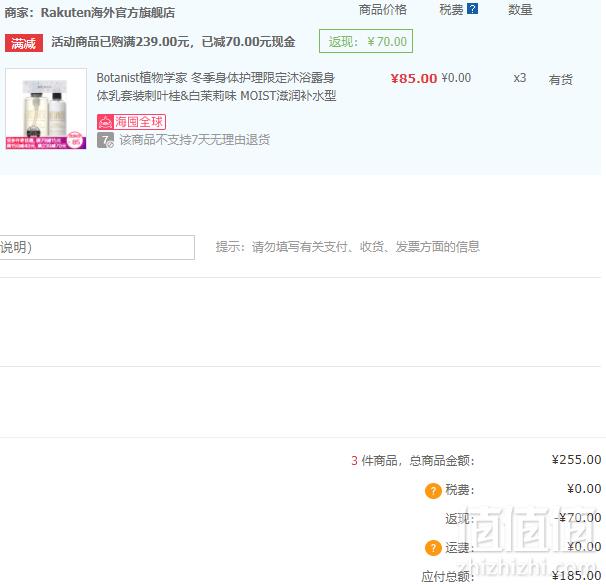Click the 有货 stock status text
The image size is (606, 585).
(560, 80)
